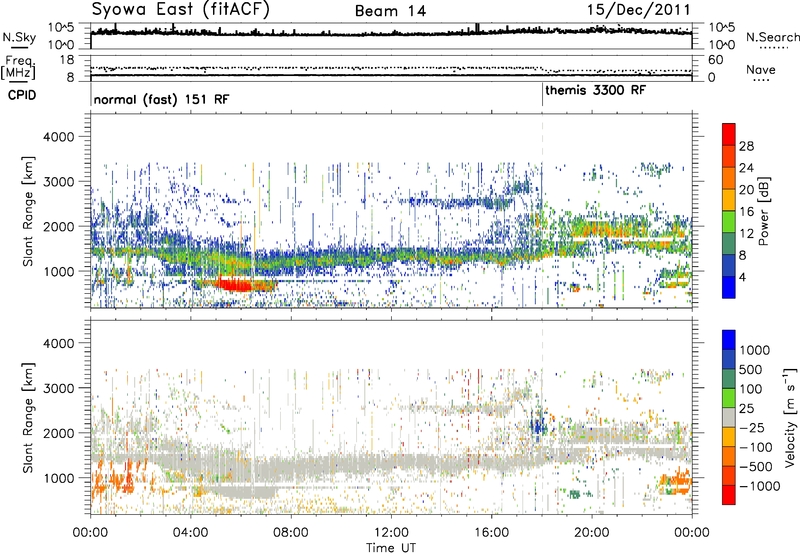Click the '20:00' time axis label

tap(591, 533)
